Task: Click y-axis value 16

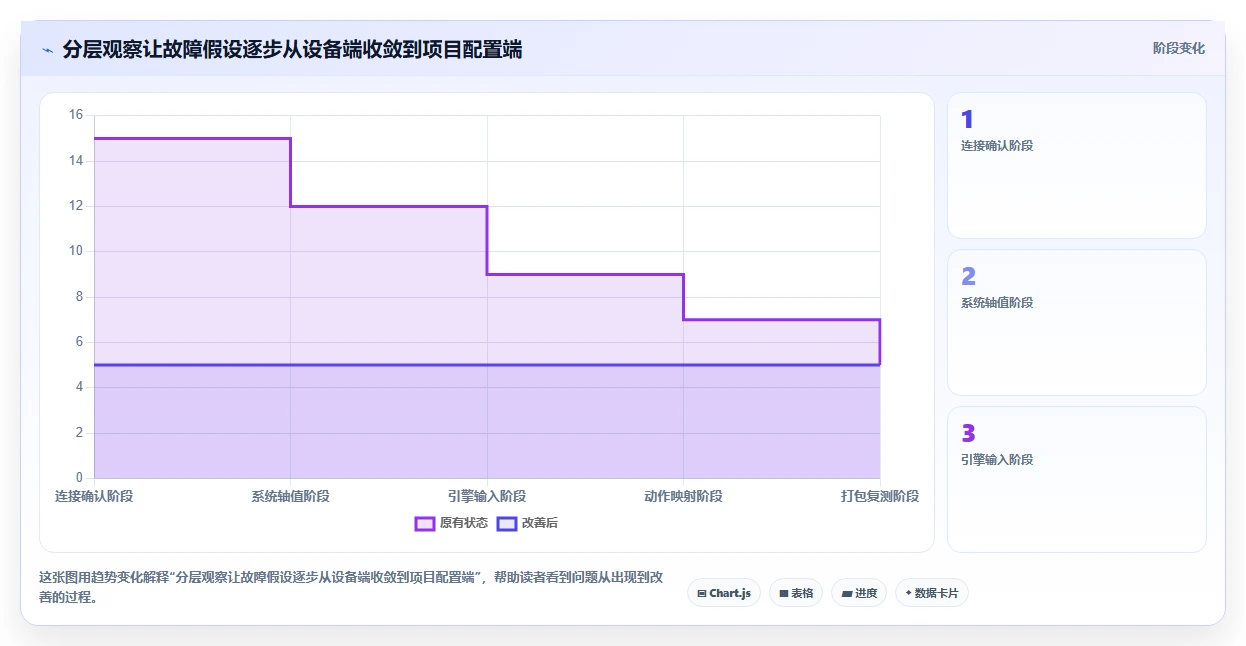Action: pos(76,115)
